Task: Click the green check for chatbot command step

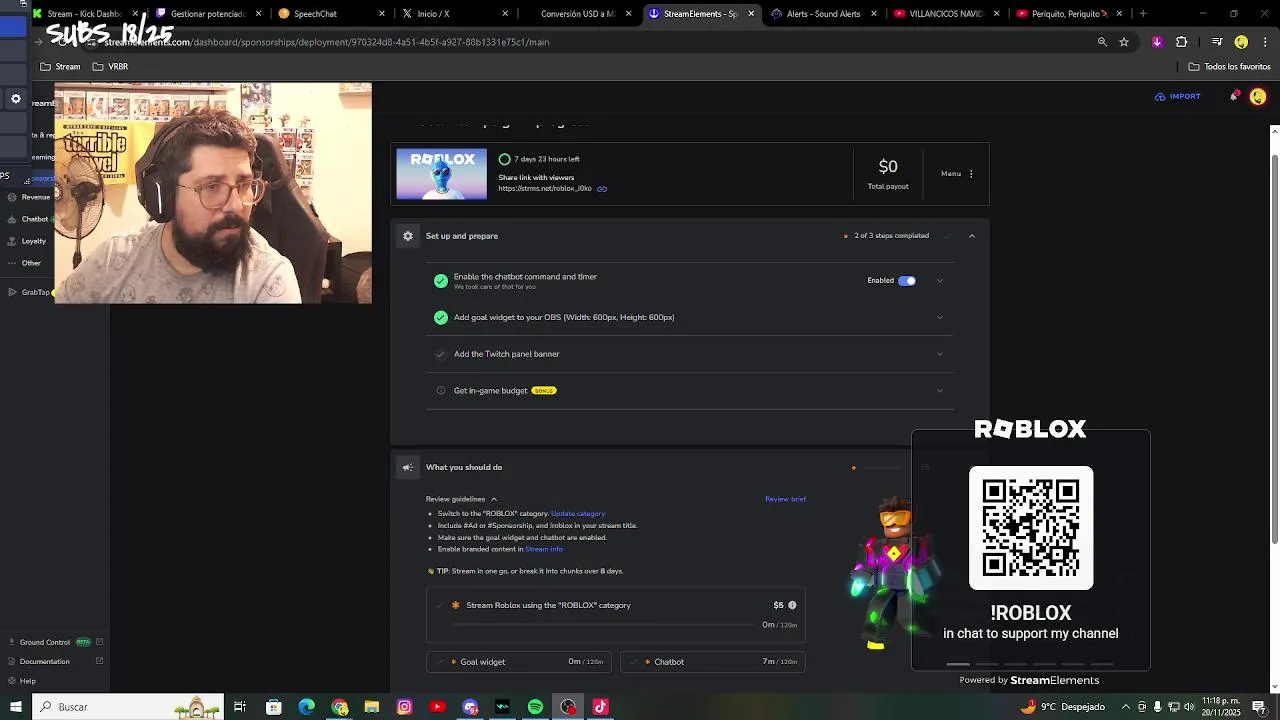Action: [441, 281]
